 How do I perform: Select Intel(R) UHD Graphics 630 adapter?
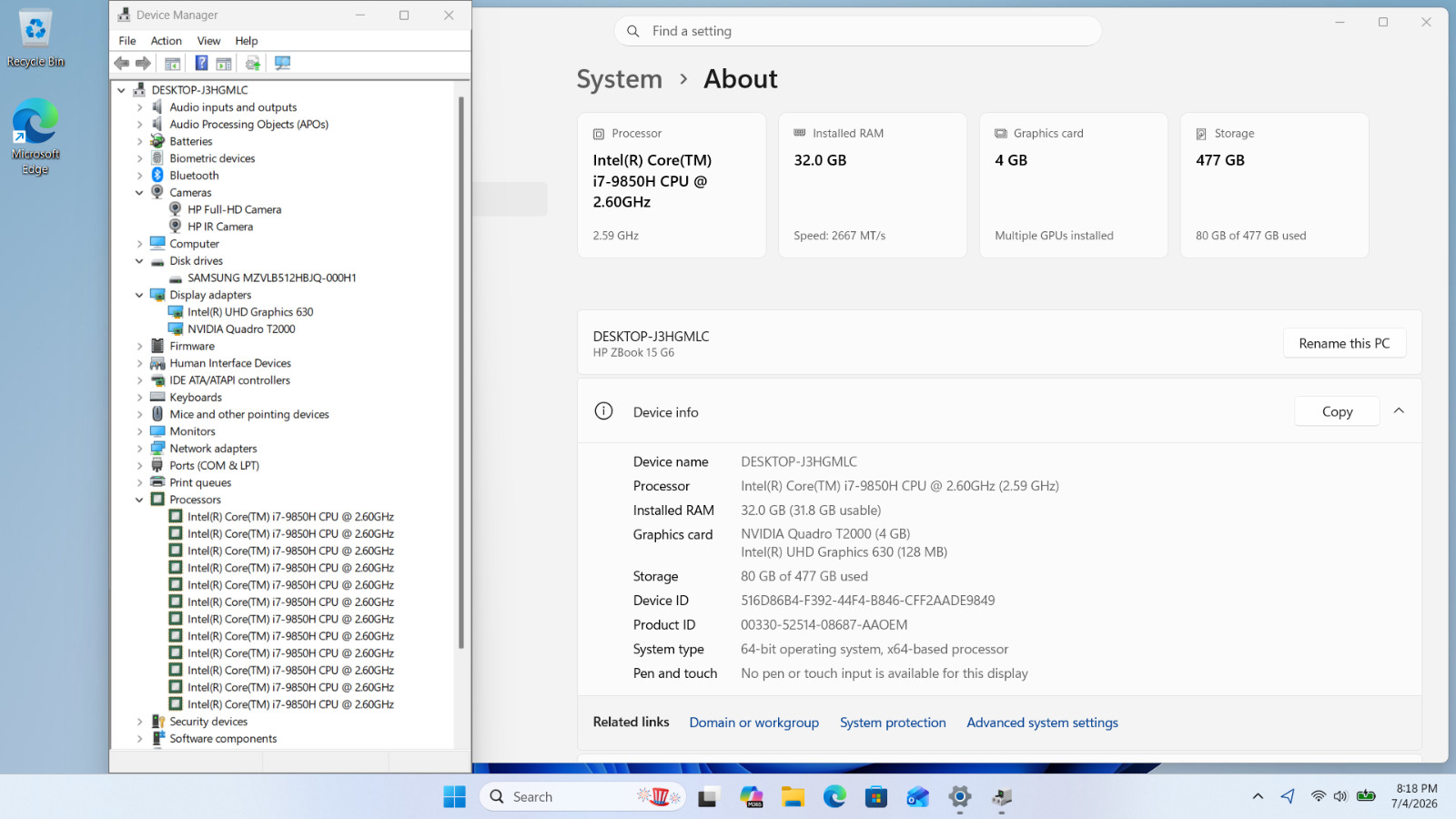(x=250, y=312)
